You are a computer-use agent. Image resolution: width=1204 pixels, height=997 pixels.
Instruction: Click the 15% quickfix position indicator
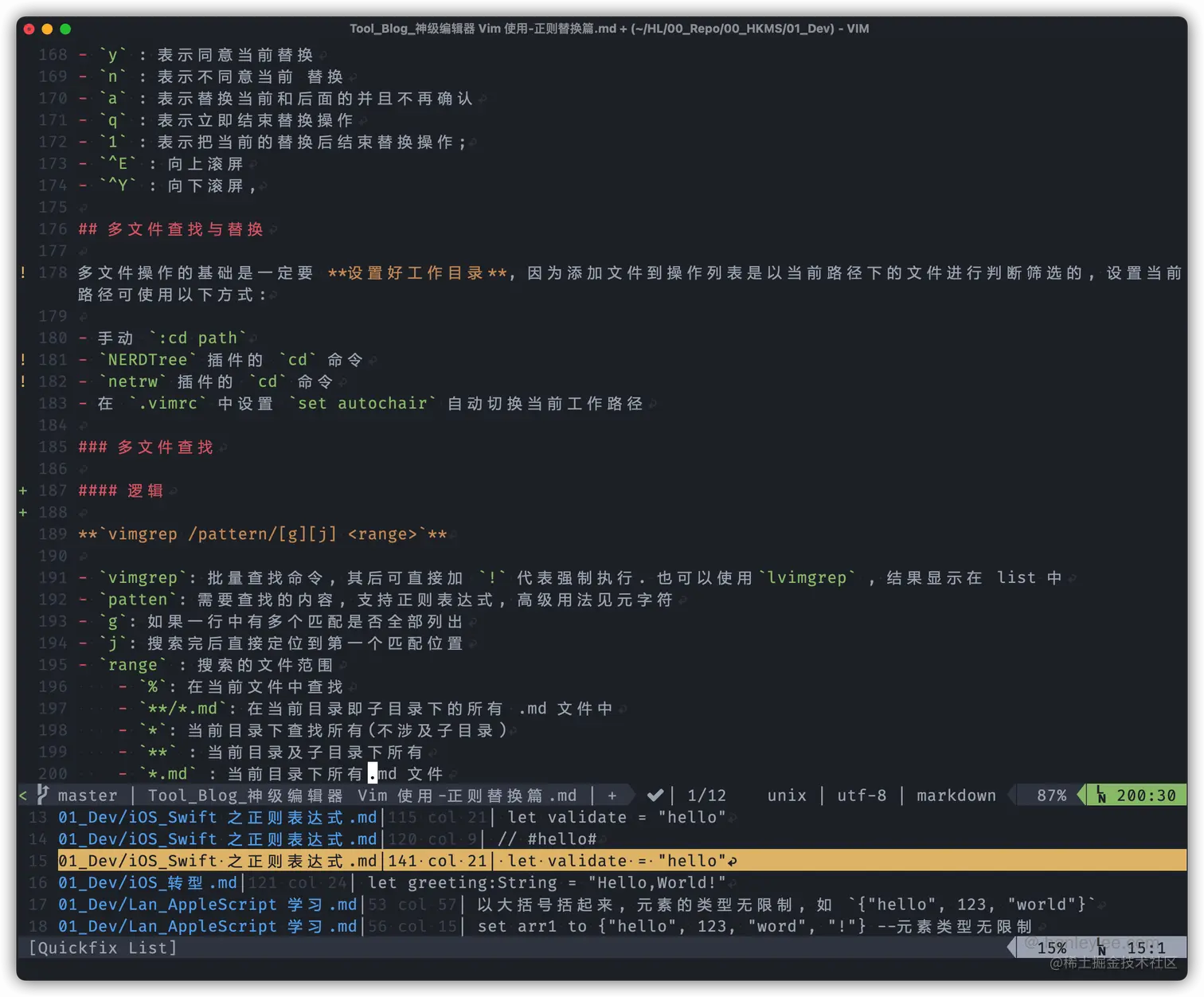point(1051,948)
